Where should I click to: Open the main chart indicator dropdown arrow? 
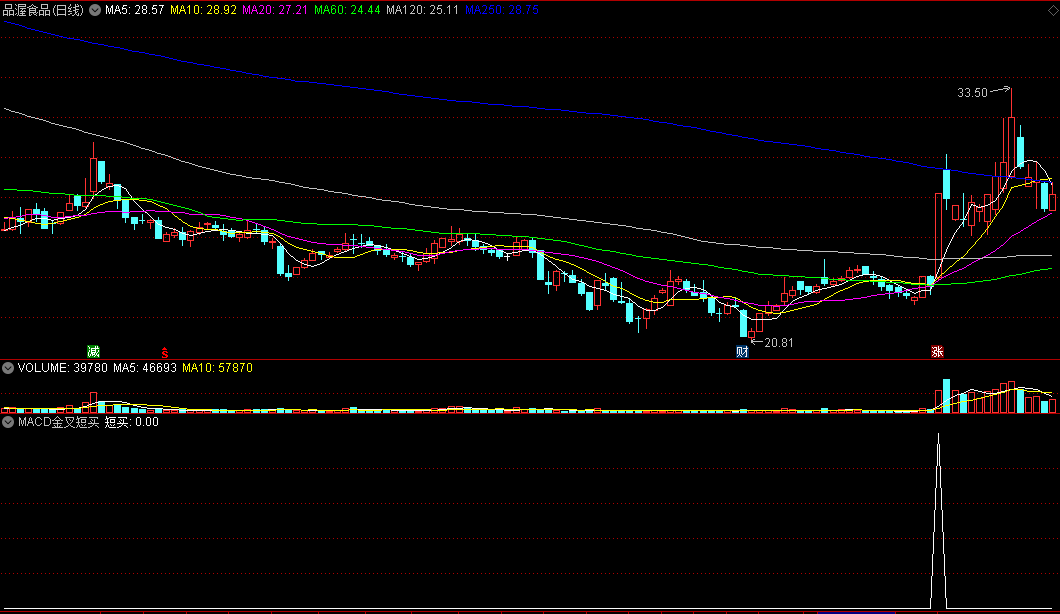[95, 10]
